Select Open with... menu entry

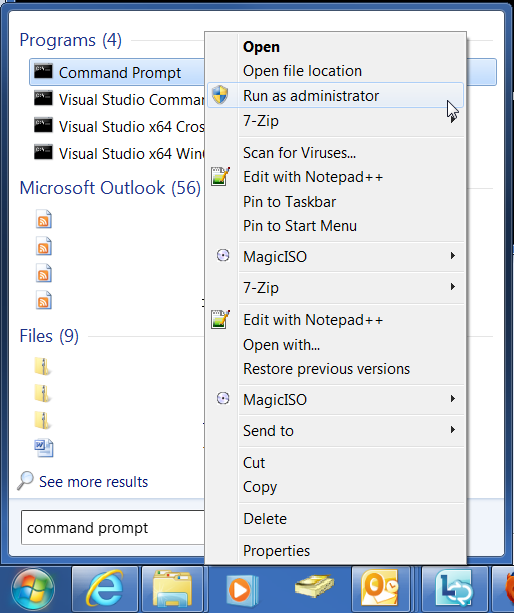point(281,345)
